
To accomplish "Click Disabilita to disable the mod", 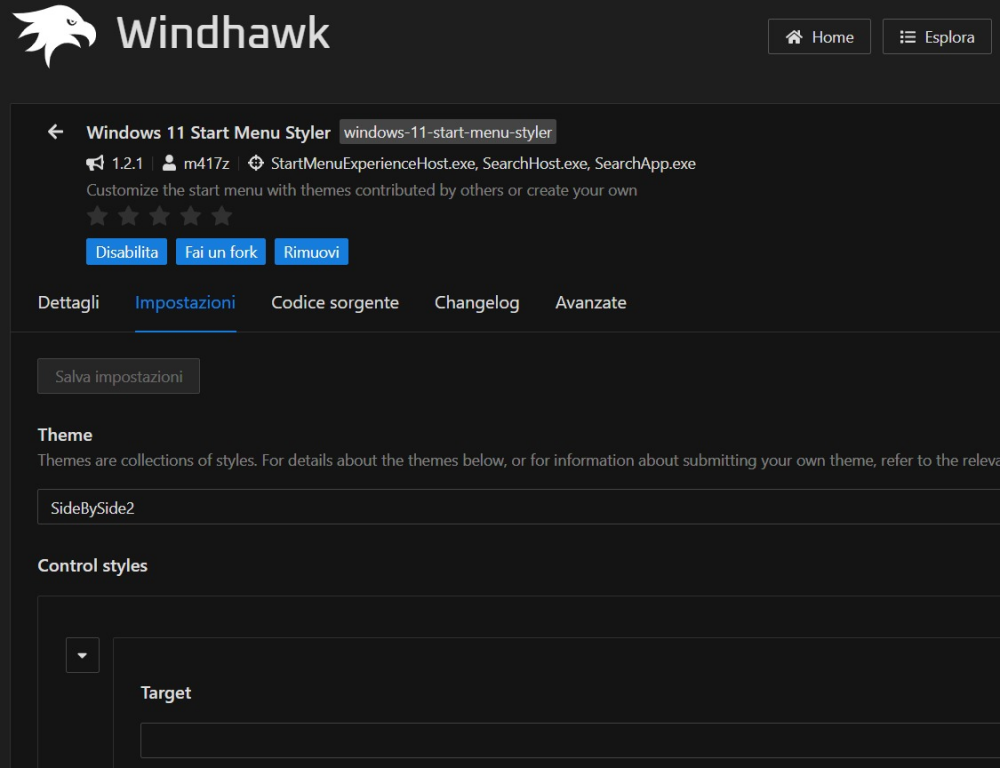I will pyautogui.click(x=126, y=252).
